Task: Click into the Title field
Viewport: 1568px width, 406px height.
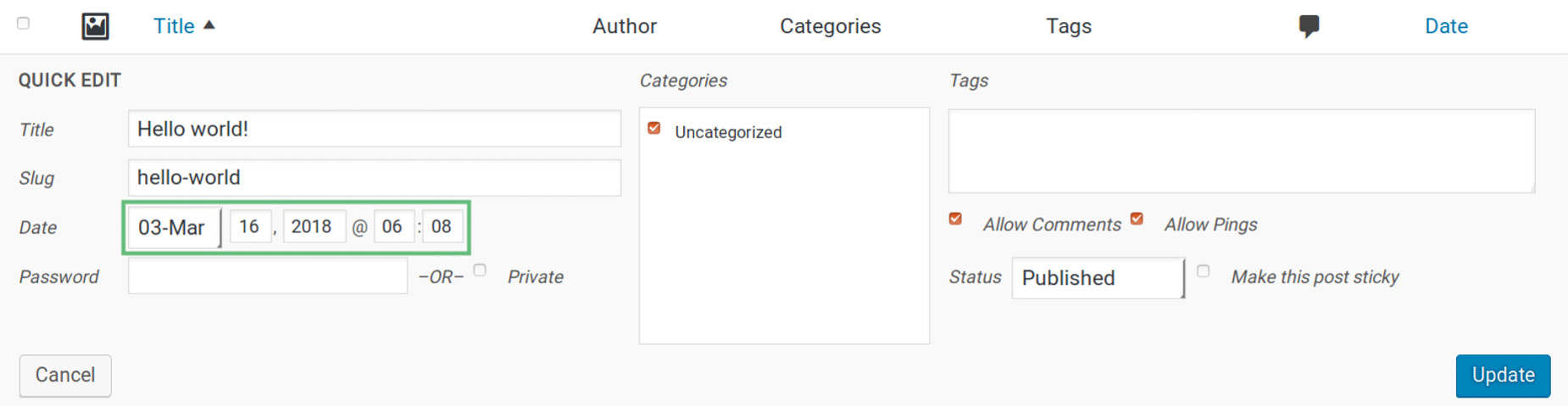Action: [x=375, y=129]
